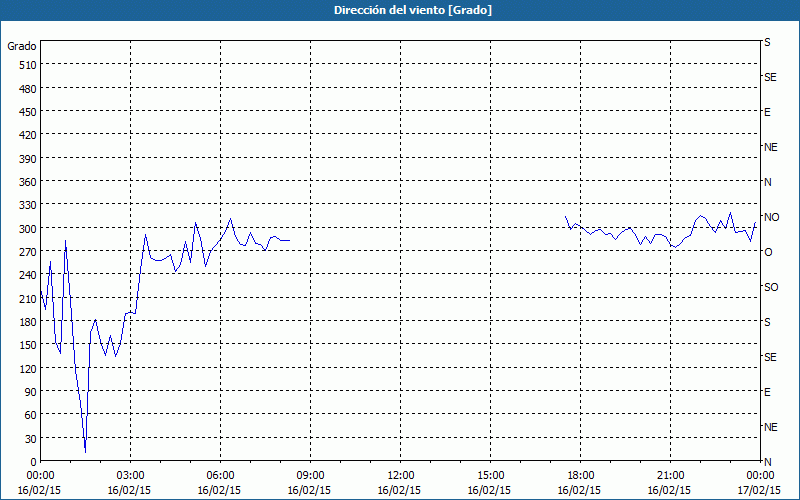
Task: Click the 'S' compass label level with 180
Action: point(767,322)
